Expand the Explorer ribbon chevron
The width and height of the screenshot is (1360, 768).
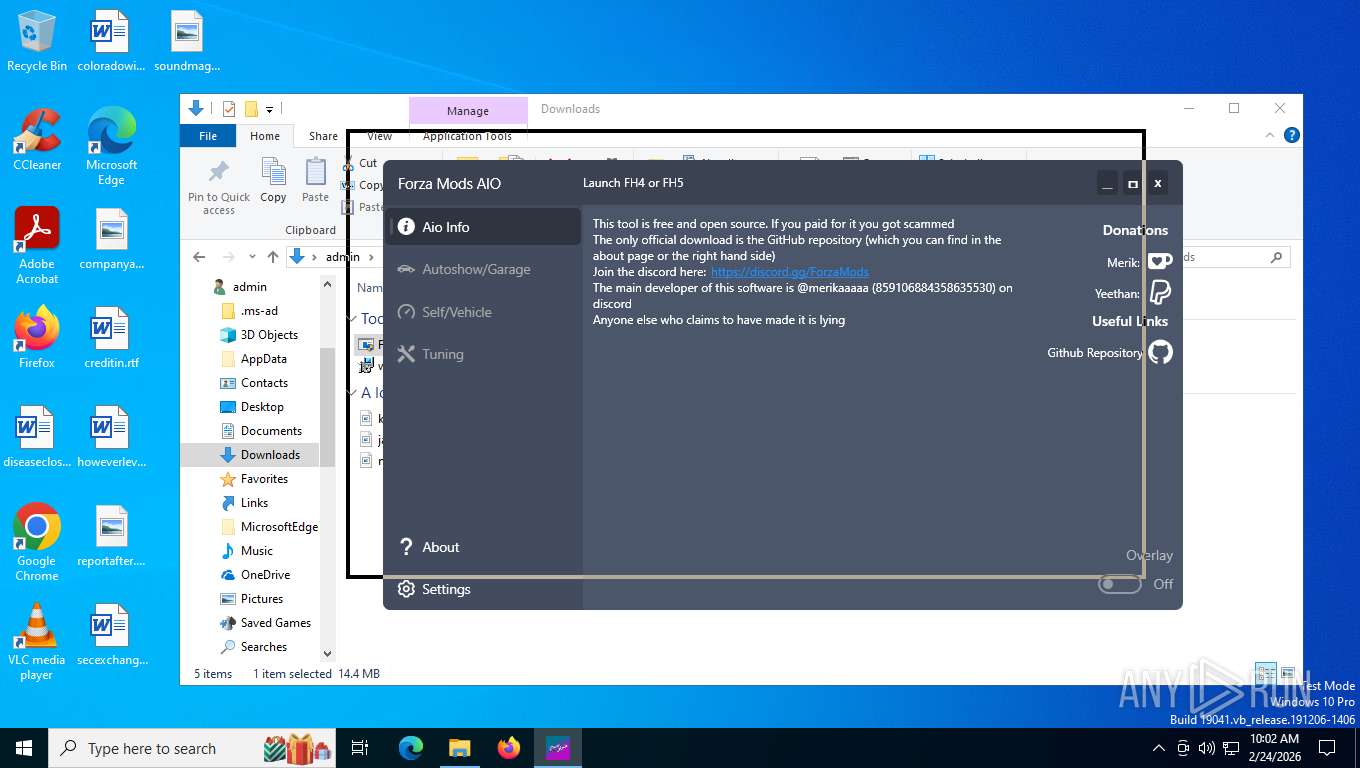click(x=1271, y=136)
